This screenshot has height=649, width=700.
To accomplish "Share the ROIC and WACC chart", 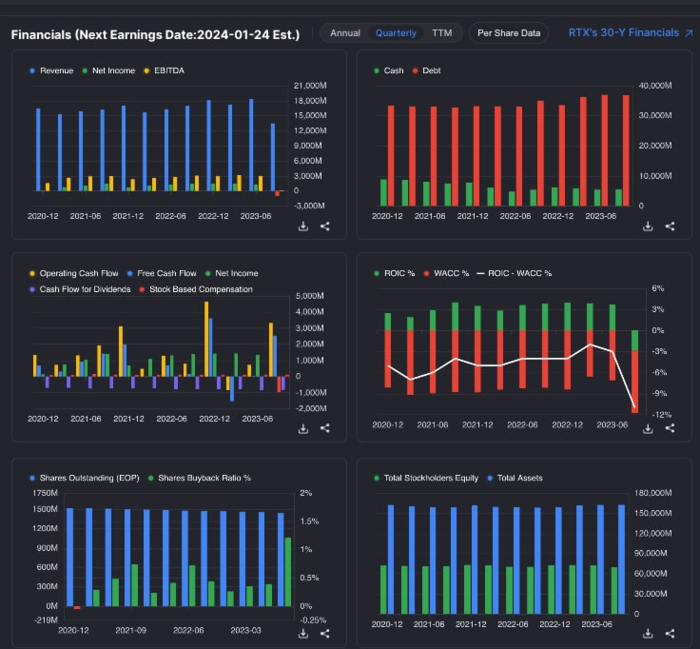I will 669,428.
